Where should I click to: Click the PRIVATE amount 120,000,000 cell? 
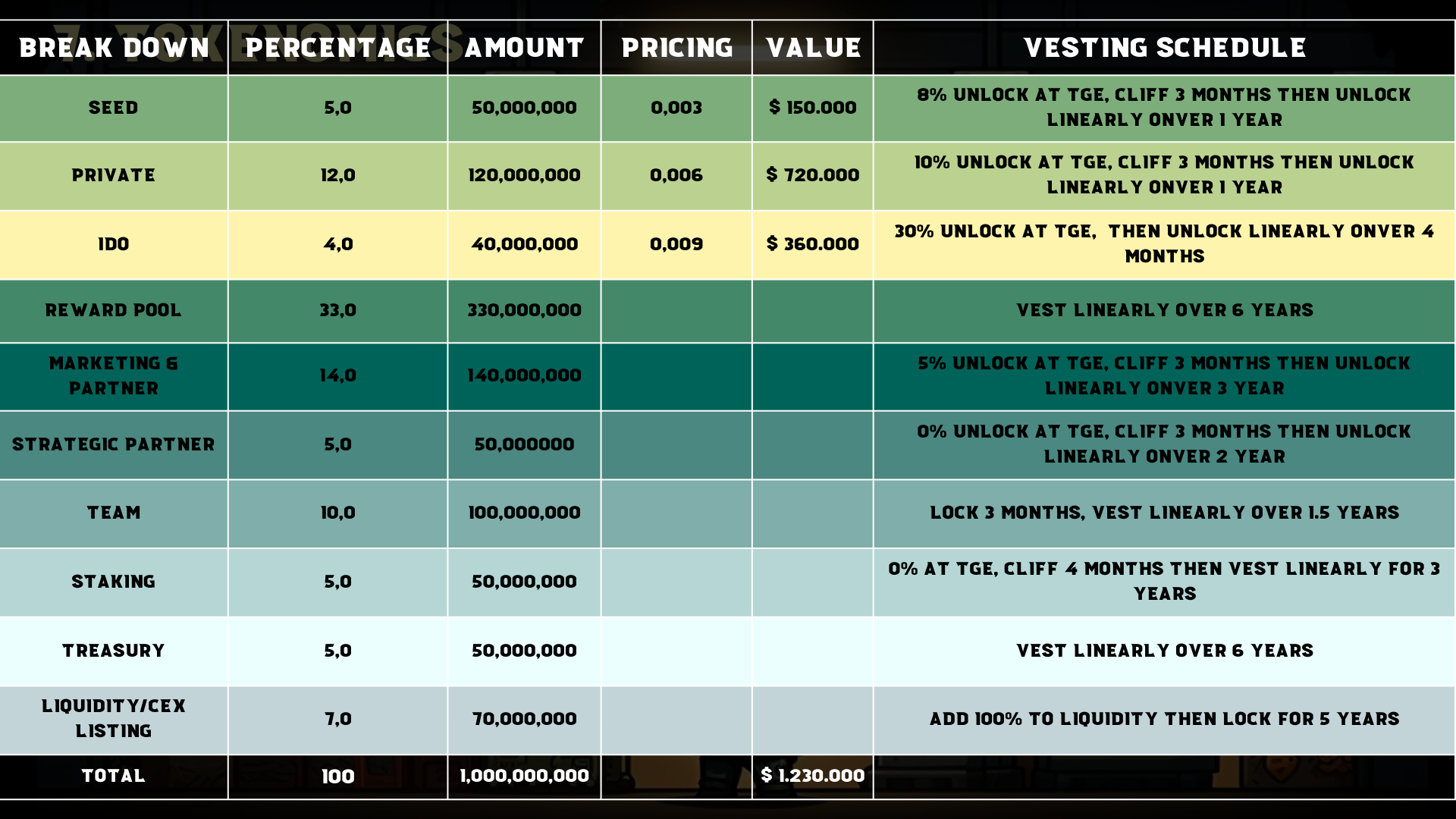coord(524,175)
